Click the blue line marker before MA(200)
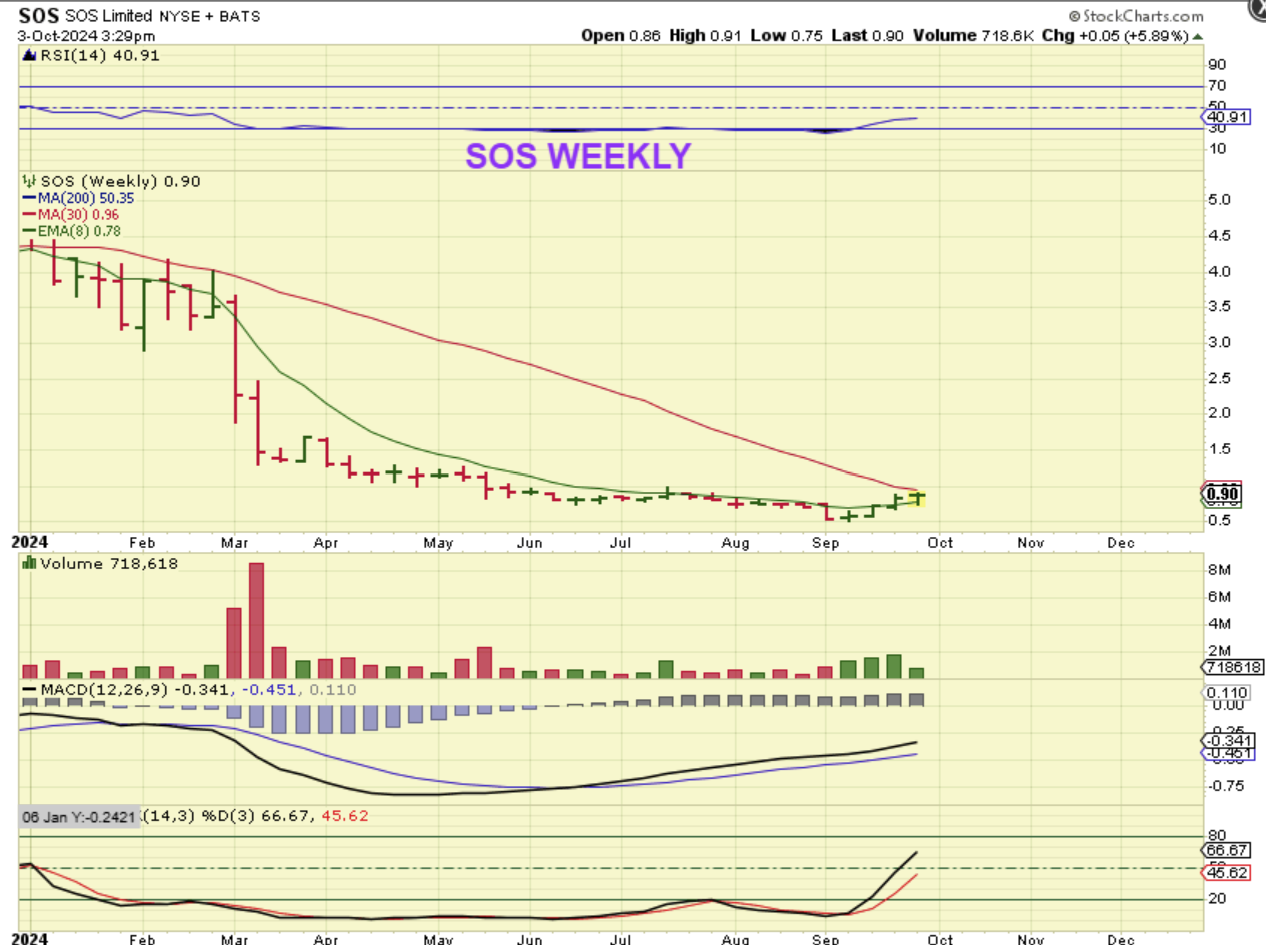This screenshot has width=1266, height=945. point(30,198)
